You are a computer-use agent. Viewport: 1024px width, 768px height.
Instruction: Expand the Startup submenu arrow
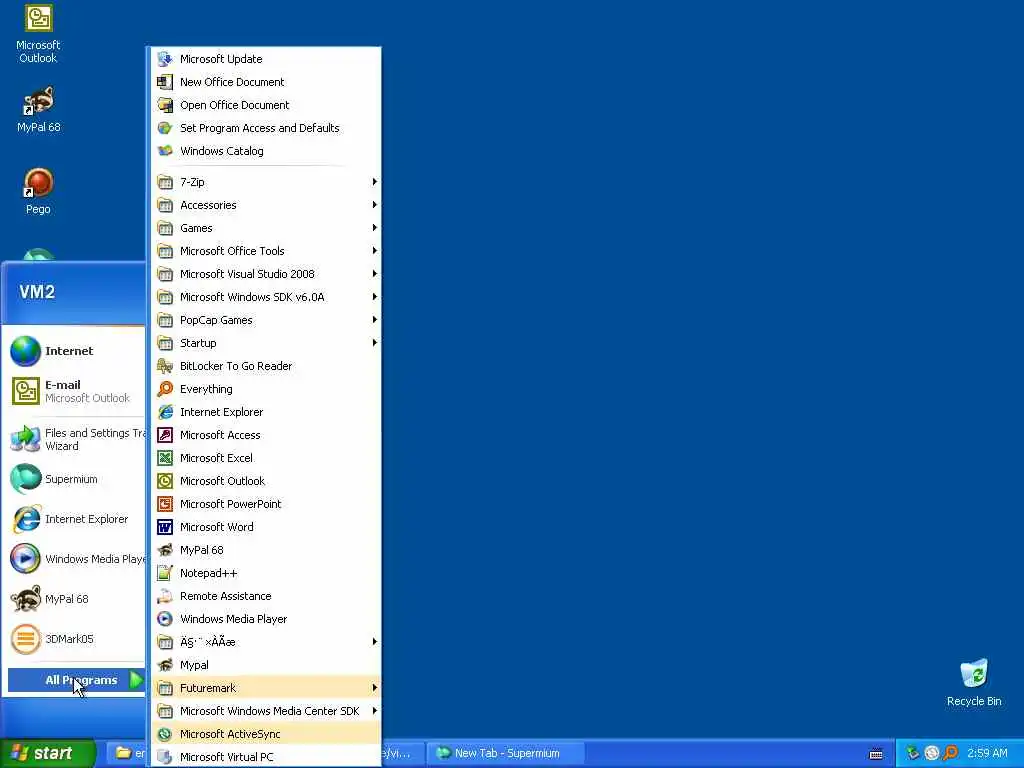coord(374,342)
